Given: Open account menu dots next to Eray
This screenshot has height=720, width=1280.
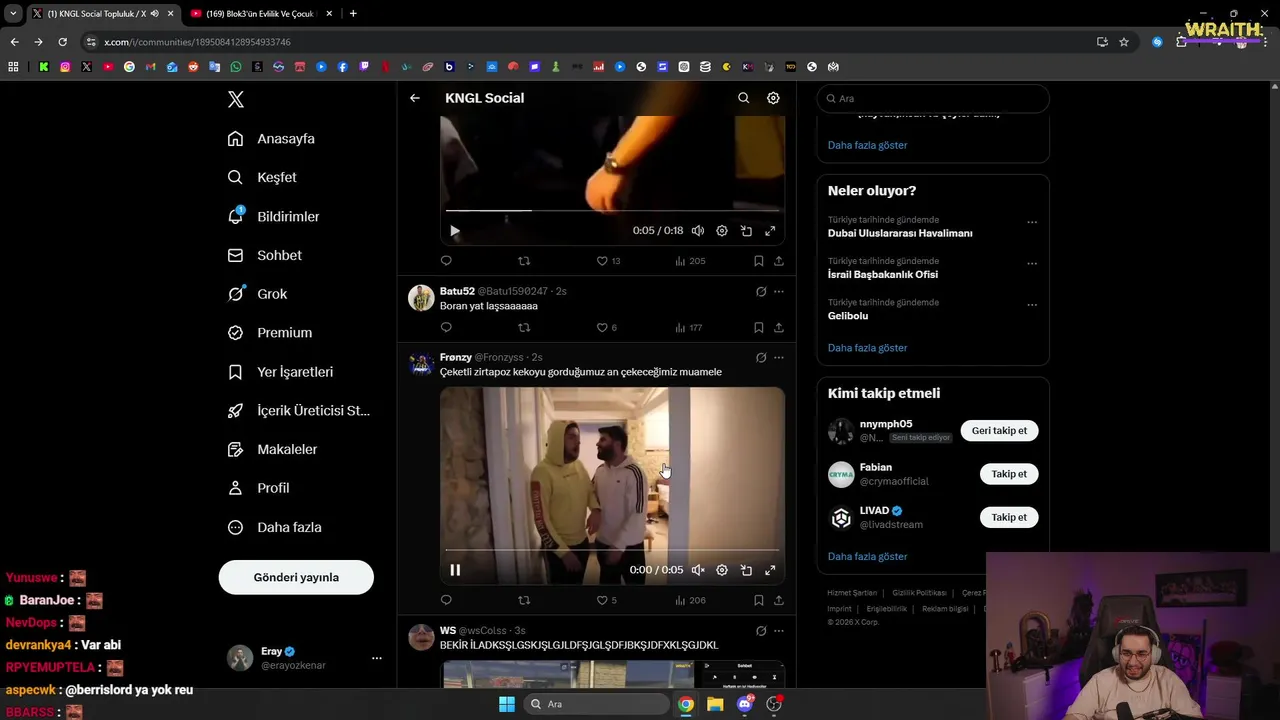Looking at the screenshot, I should pos(377,658).
